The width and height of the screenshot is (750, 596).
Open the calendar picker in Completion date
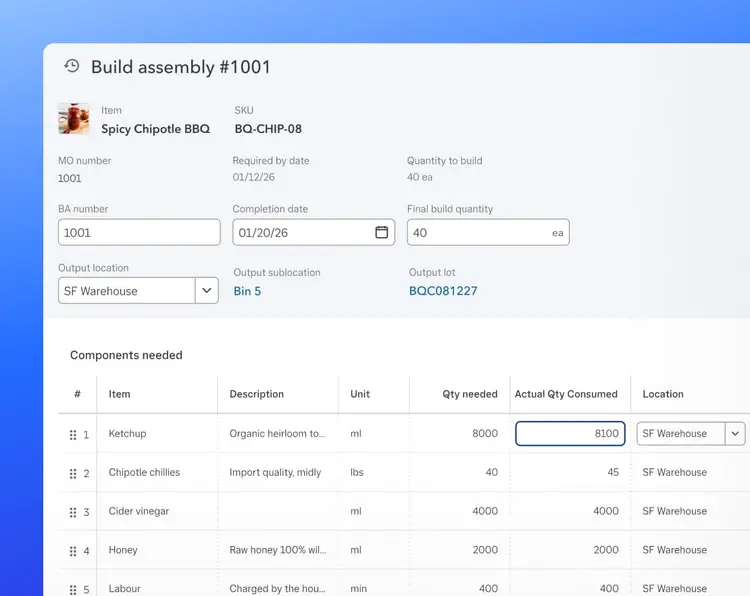point(381,232)
